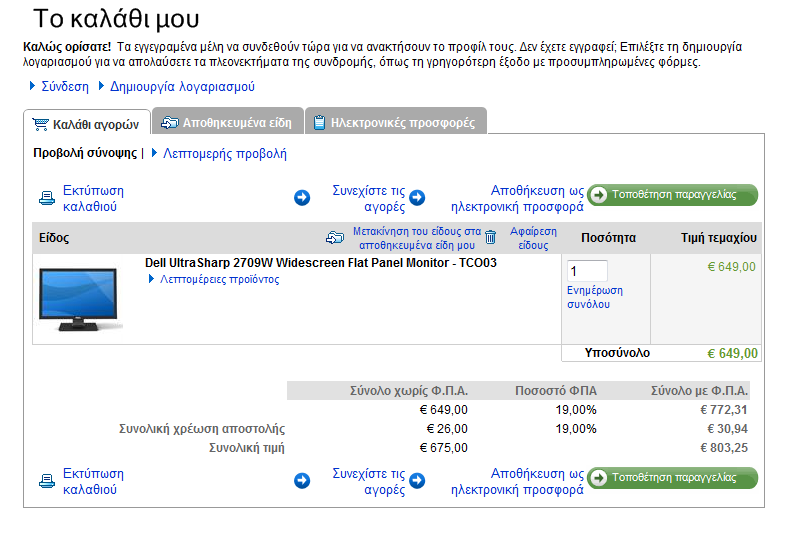
Task: Click the clipboard icon on Ηλεκτρονικές προσφορές tab
Action: click(x=319, y=123)
